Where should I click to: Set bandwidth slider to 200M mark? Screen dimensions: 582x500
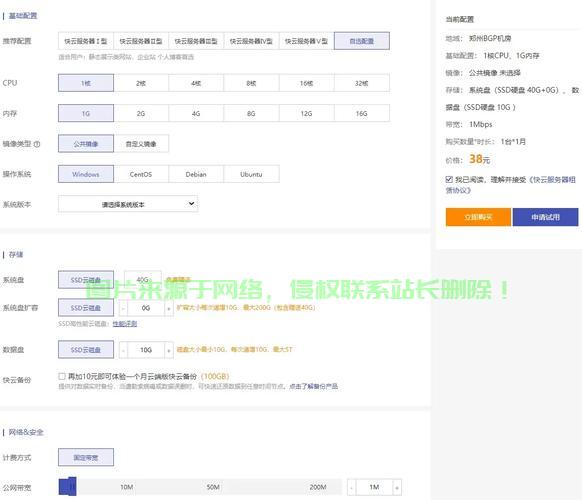tap(318, 487)
